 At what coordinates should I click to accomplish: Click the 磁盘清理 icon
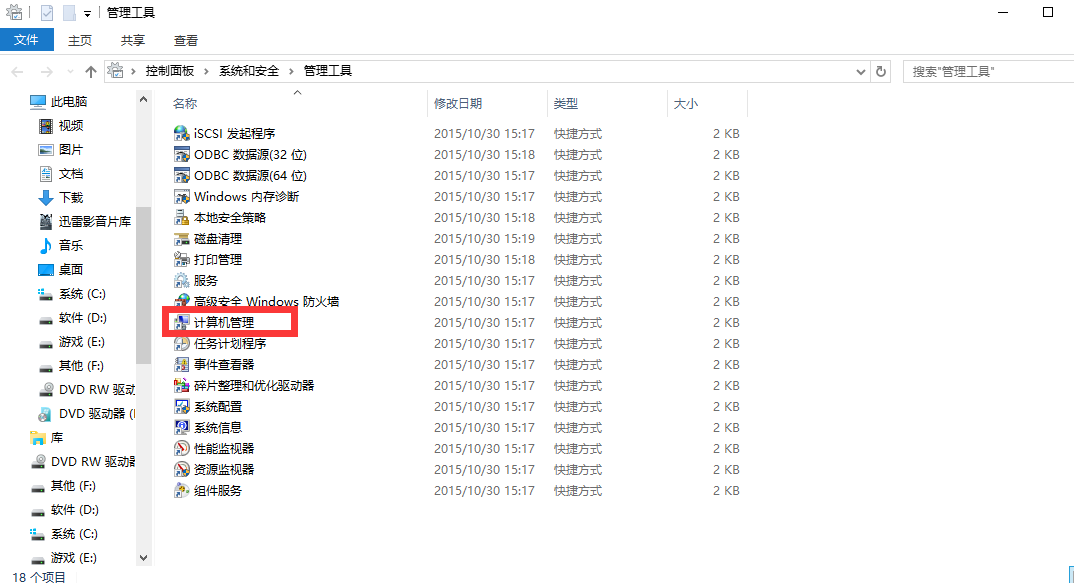[182, 238]
